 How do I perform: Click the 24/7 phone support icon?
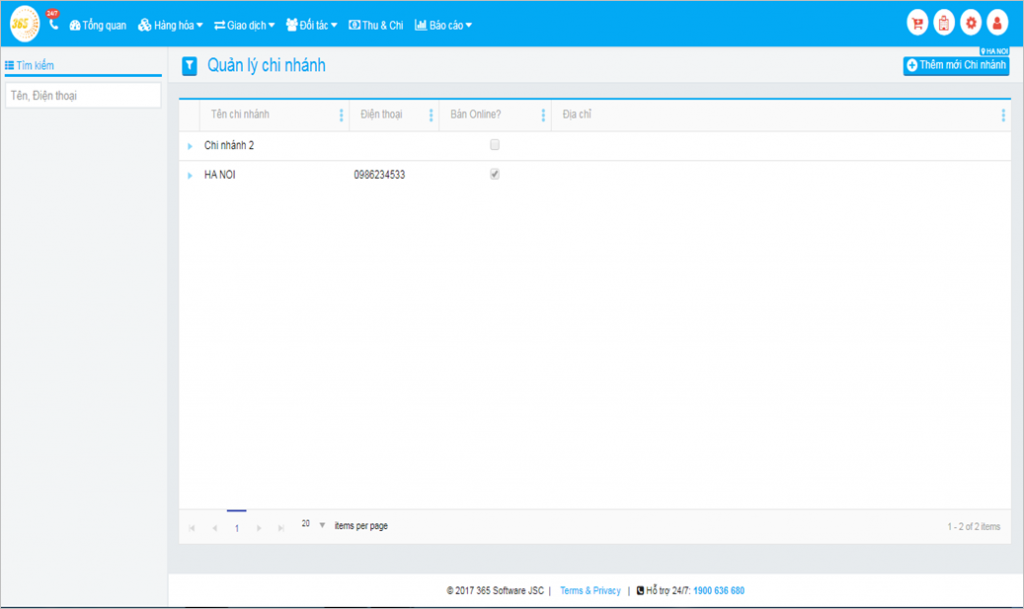(53, 21)
